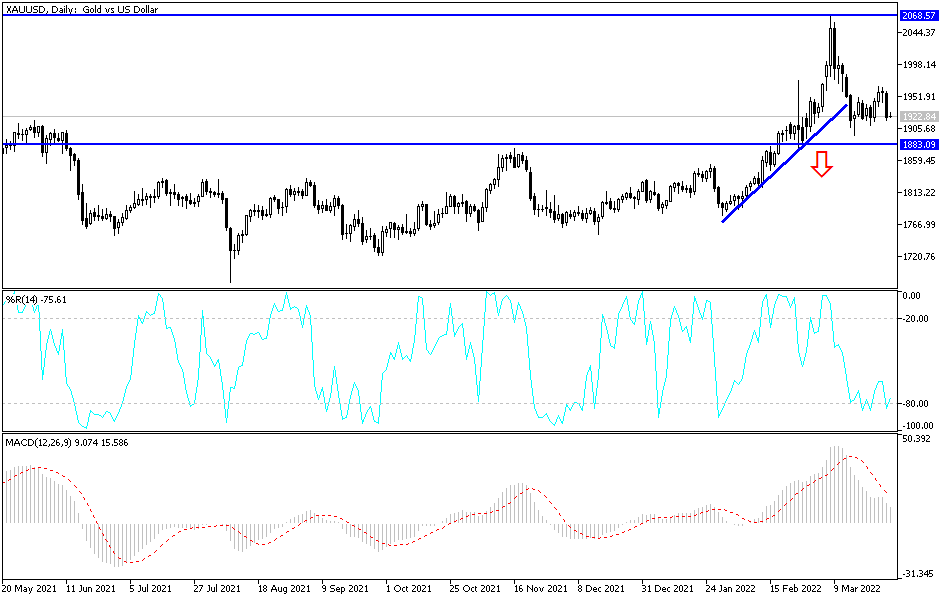This screenshot has height=600, width=950.
Task: Select the lower blue horizontal support line
Action: pyautogui.click(x=450, y=144)
